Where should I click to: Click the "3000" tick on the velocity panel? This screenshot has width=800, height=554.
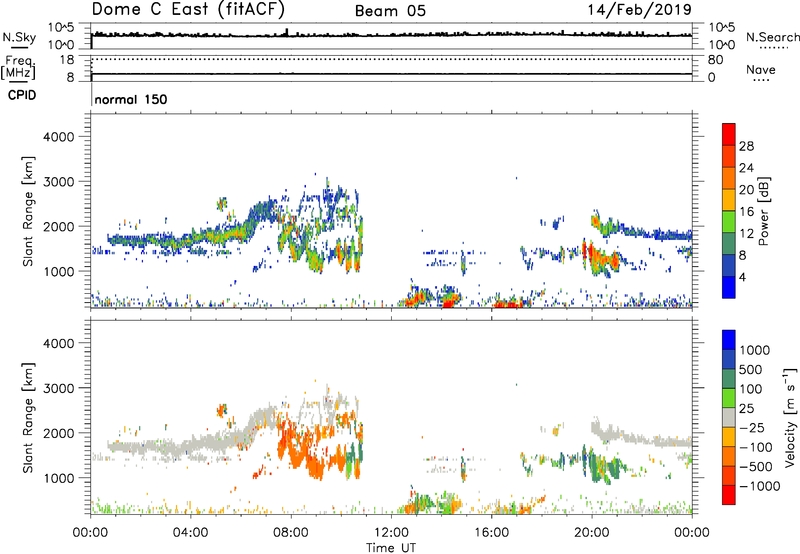coord(59,388)
